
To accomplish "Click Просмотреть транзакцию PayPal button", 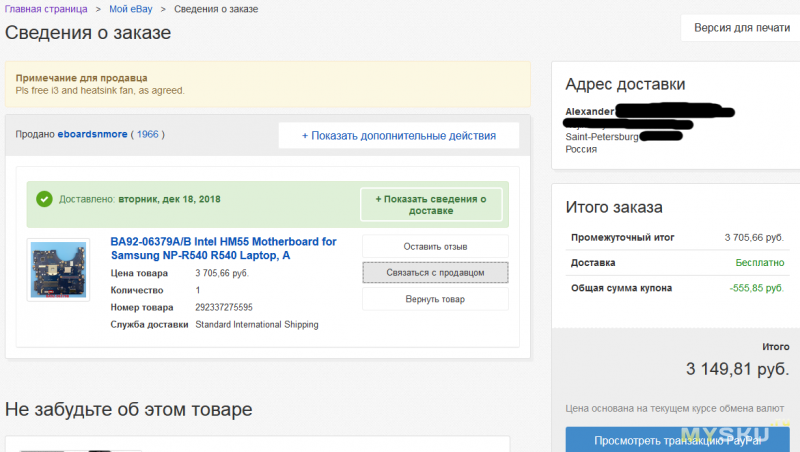I will pos(678,440).
